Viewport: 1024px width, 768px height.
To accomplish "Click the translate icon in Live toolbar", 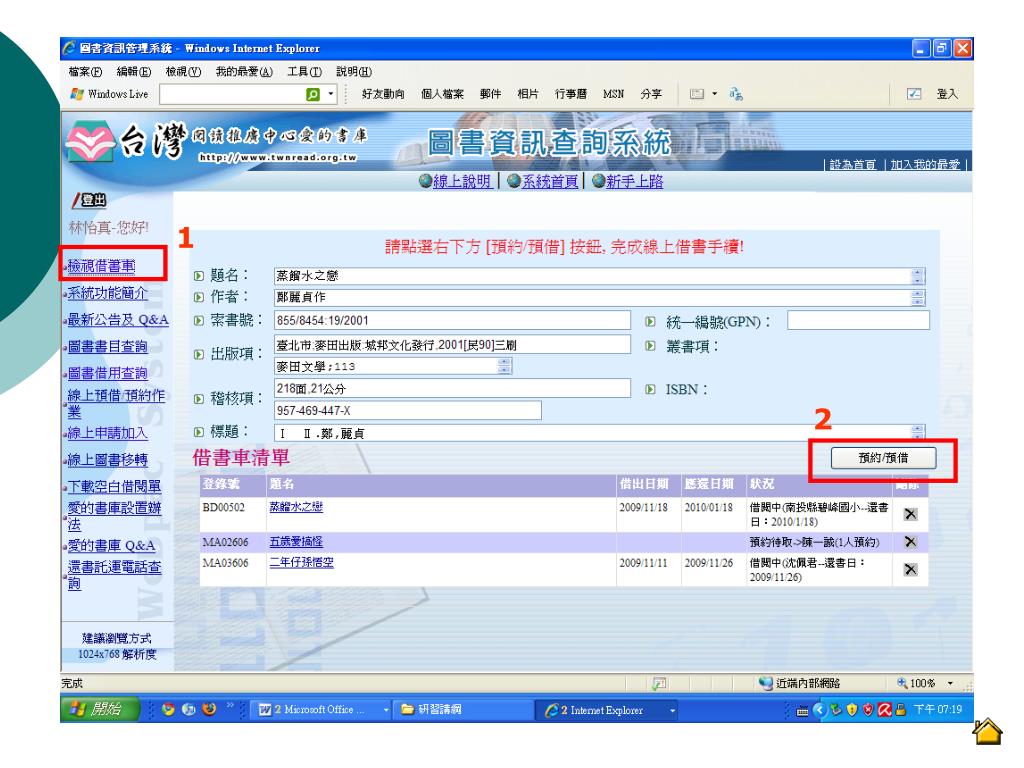I will [736, 94].
